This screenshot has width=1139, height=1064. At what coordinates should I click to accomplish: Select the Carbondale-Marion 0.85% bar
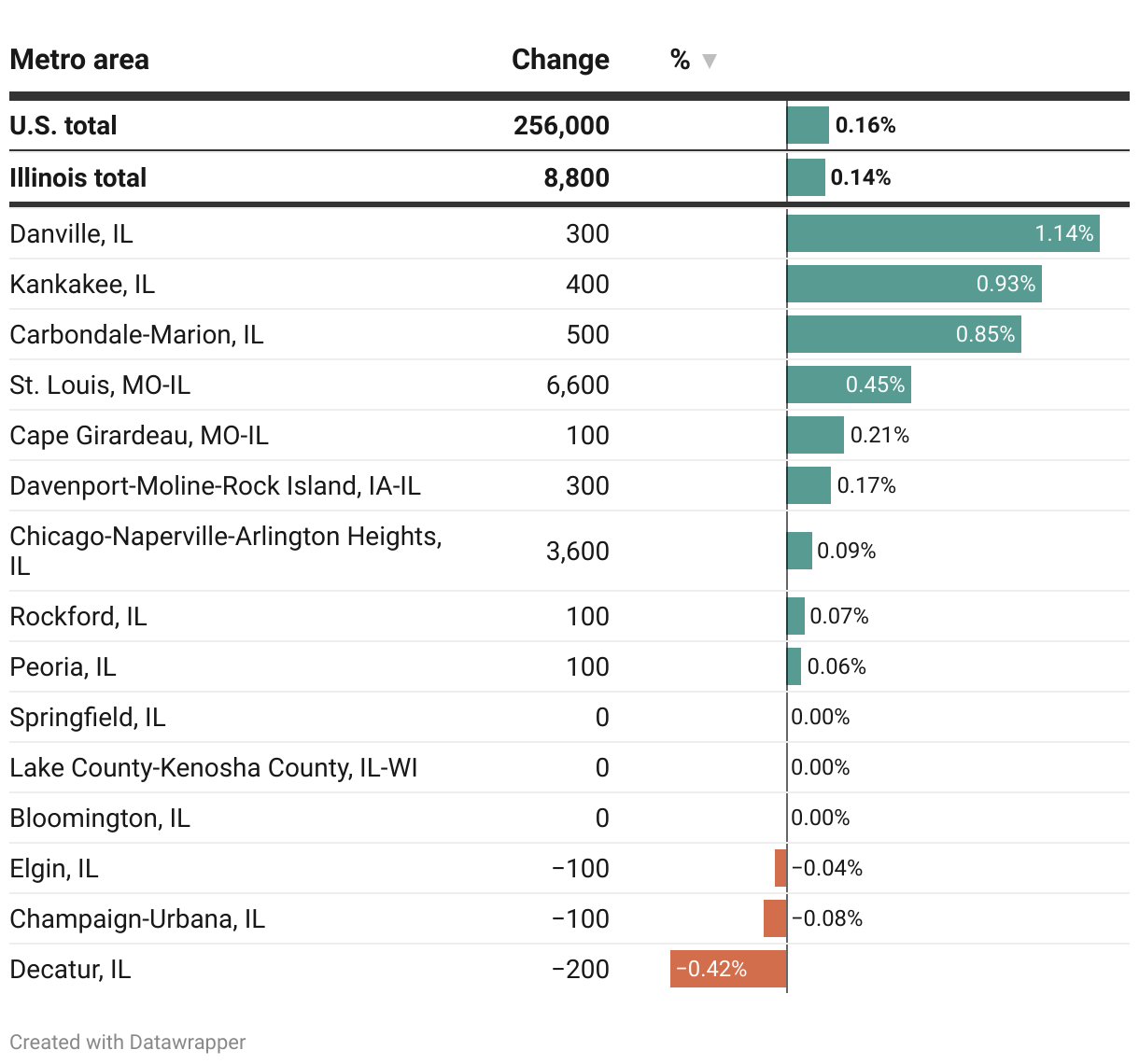(x=903, y=334)
